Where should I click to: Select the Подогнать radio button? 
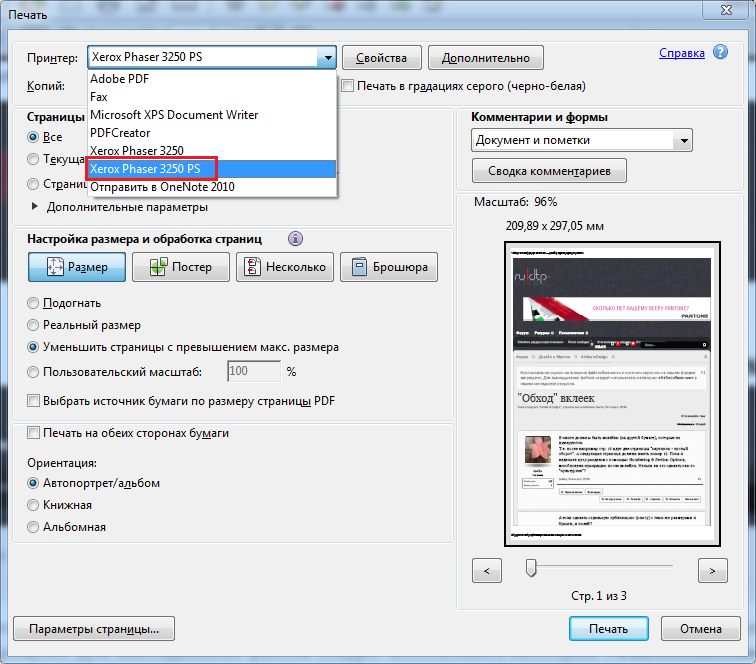tap(33, 303)
